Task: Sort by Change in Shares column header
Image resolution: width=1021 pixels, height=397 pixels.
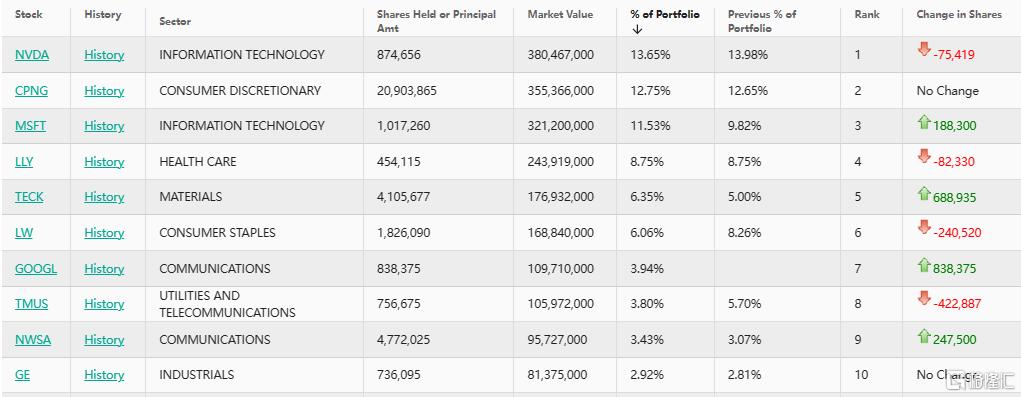Action: click(x=958, y=14)
